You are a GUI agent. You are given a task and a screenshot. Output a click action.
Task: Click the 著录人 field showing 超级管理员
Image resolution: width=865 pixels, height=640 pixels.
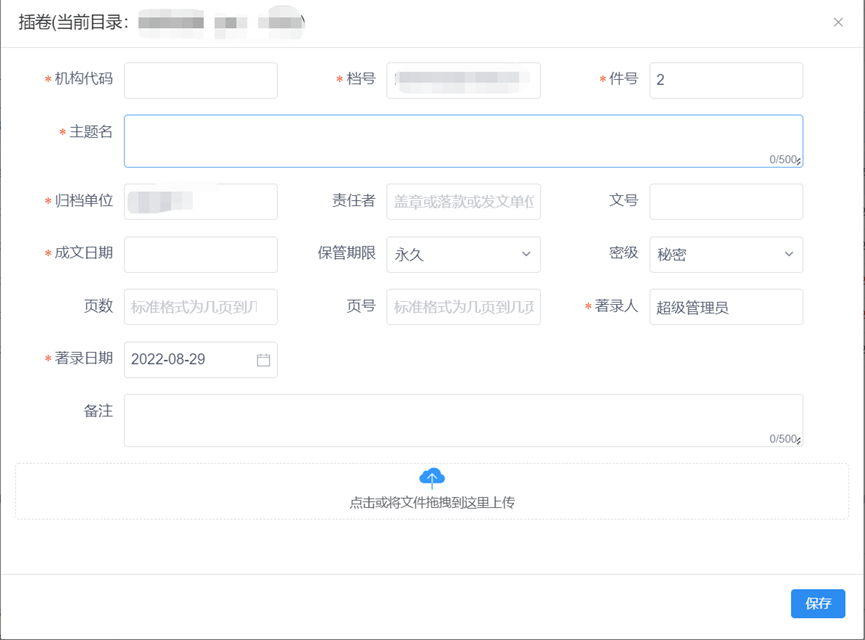tap(726, 307)
